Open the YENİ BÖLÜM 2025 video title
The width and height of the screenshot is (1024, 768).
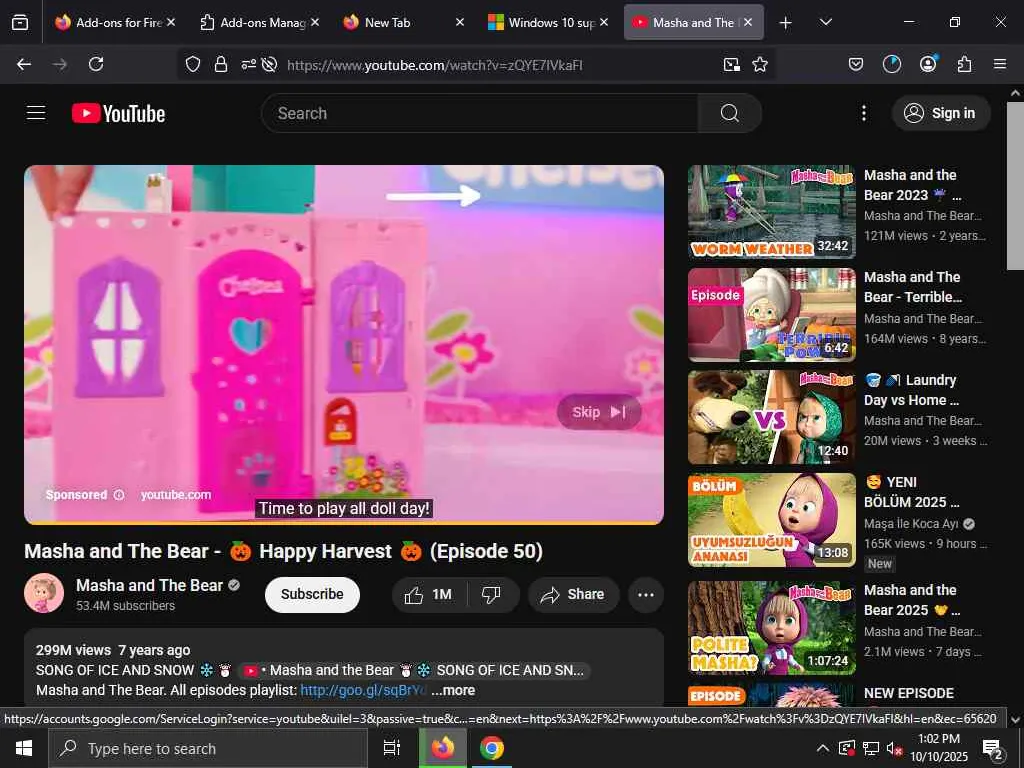pyautogui.click(x=912, y=492)
